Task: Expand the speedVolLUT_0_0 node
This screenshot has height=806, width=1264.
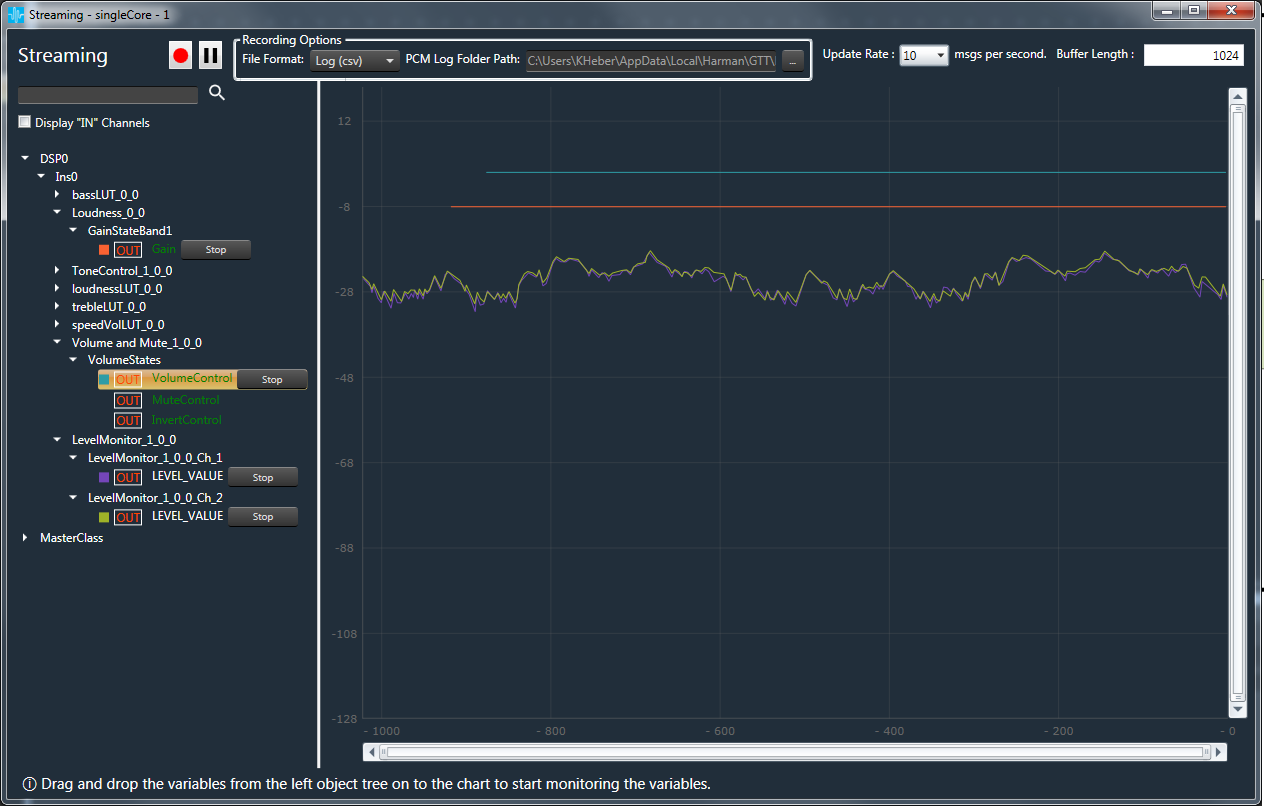Action: pyautogui.click(x=57, y=324)
